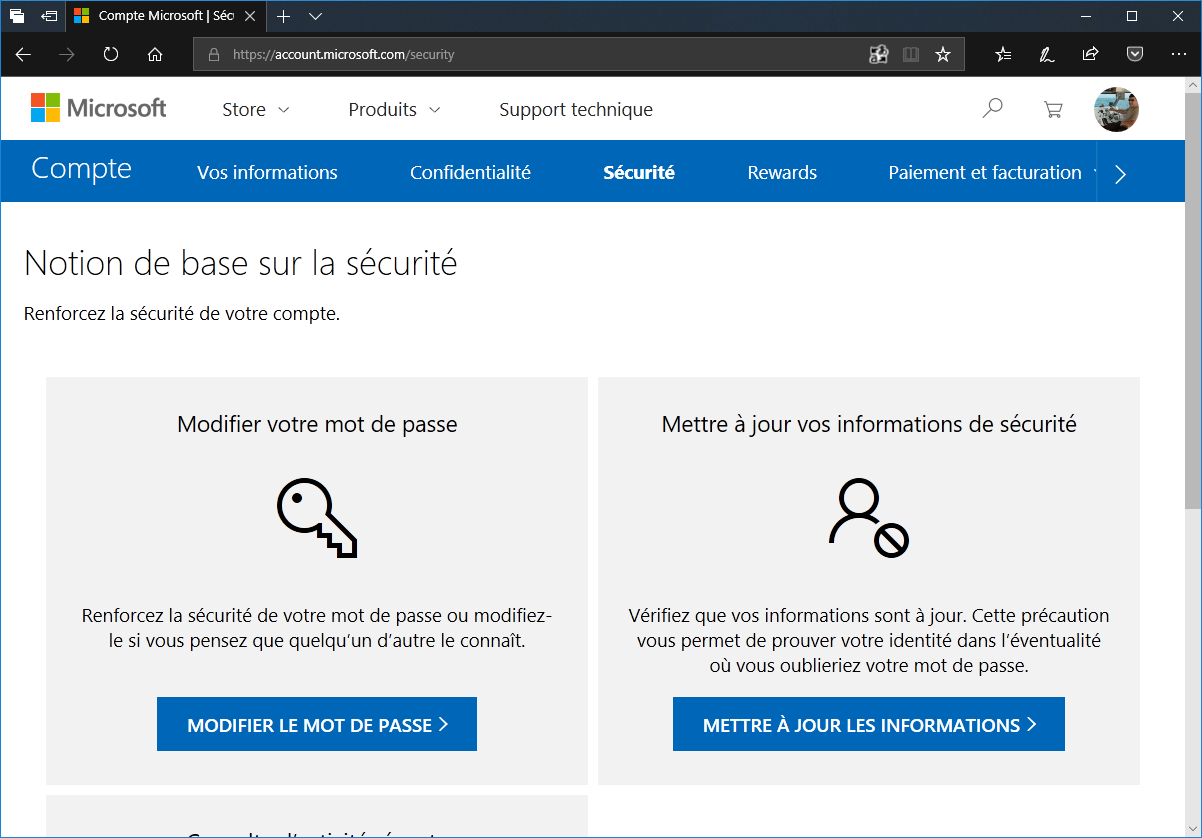
Task: Go to Confidentialité tab
Action: (470, 172)
